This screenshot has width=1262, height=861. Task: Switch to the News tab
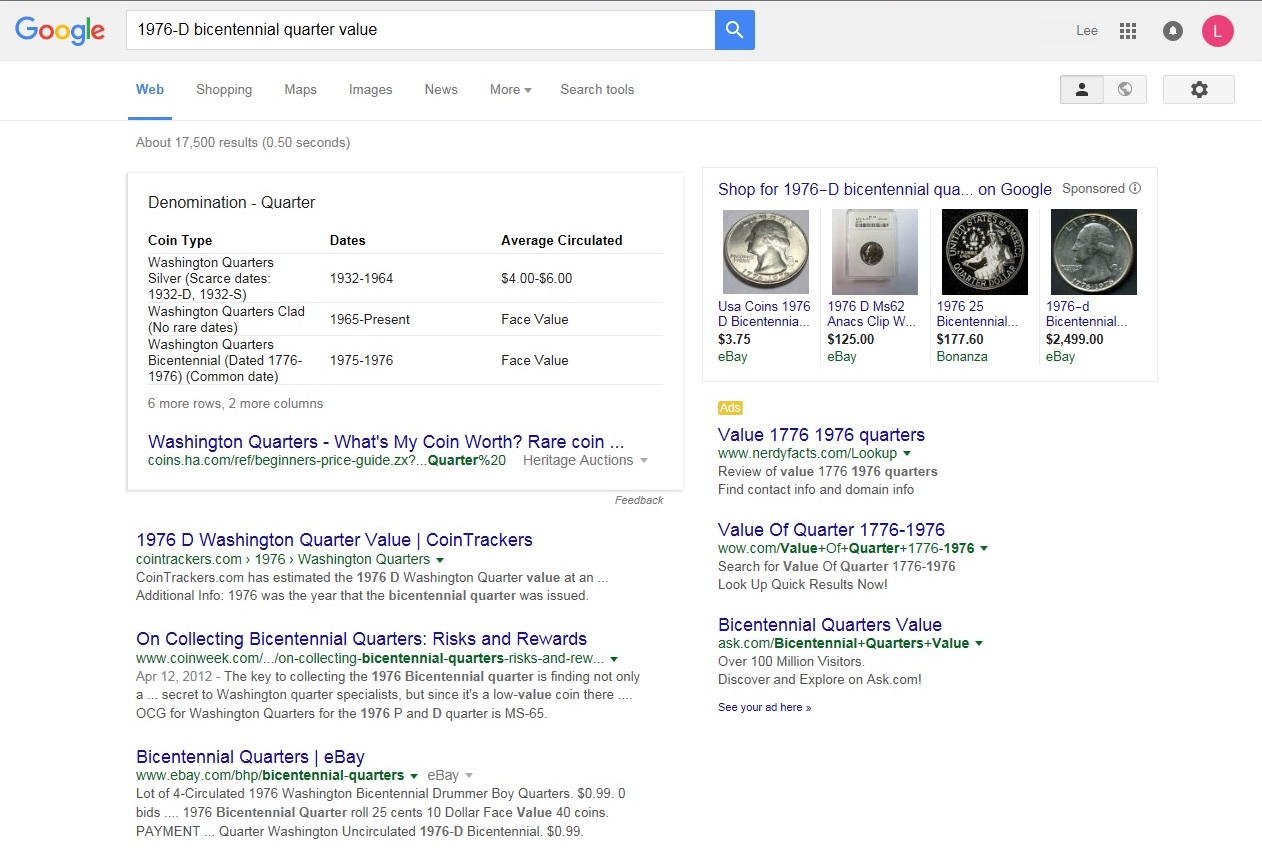pyautogui.click(x=441, y=90)
